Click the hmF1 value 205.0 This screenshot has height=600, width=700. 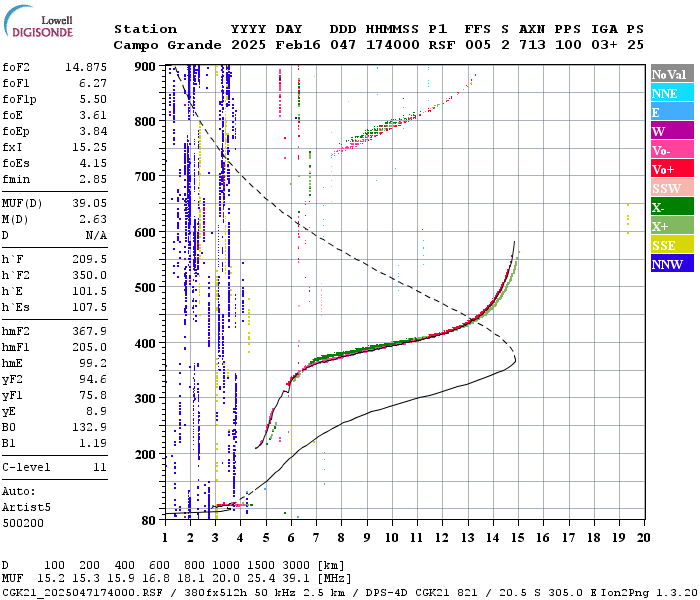(89, 347)
